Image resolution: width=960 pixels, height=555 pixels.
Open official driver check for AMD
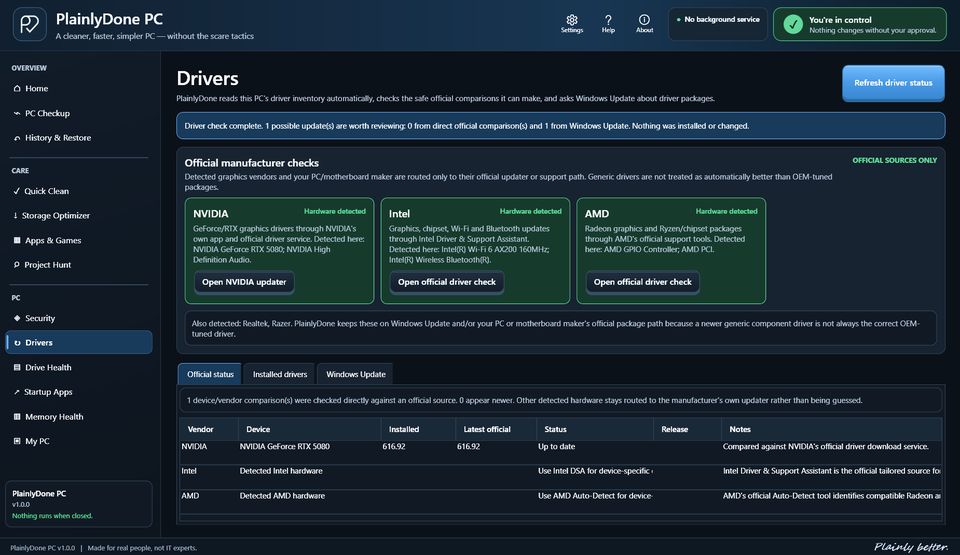pos(642,282)
